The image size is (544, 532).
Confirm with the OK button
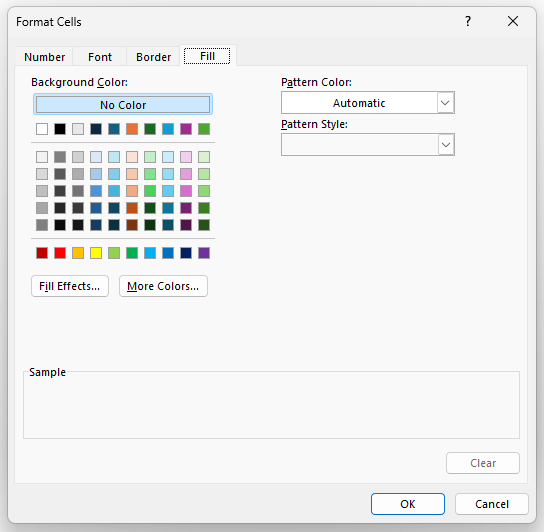[408, 504]
